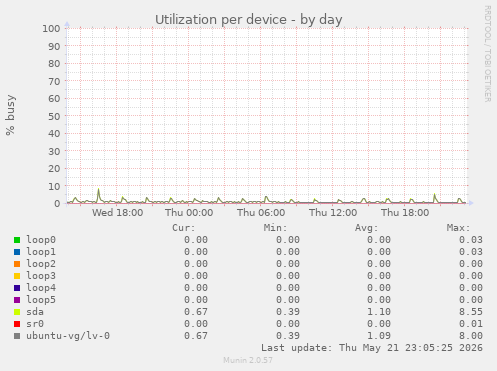
Task: Click the 10 value on y-axis
Action: click(54, 186)
